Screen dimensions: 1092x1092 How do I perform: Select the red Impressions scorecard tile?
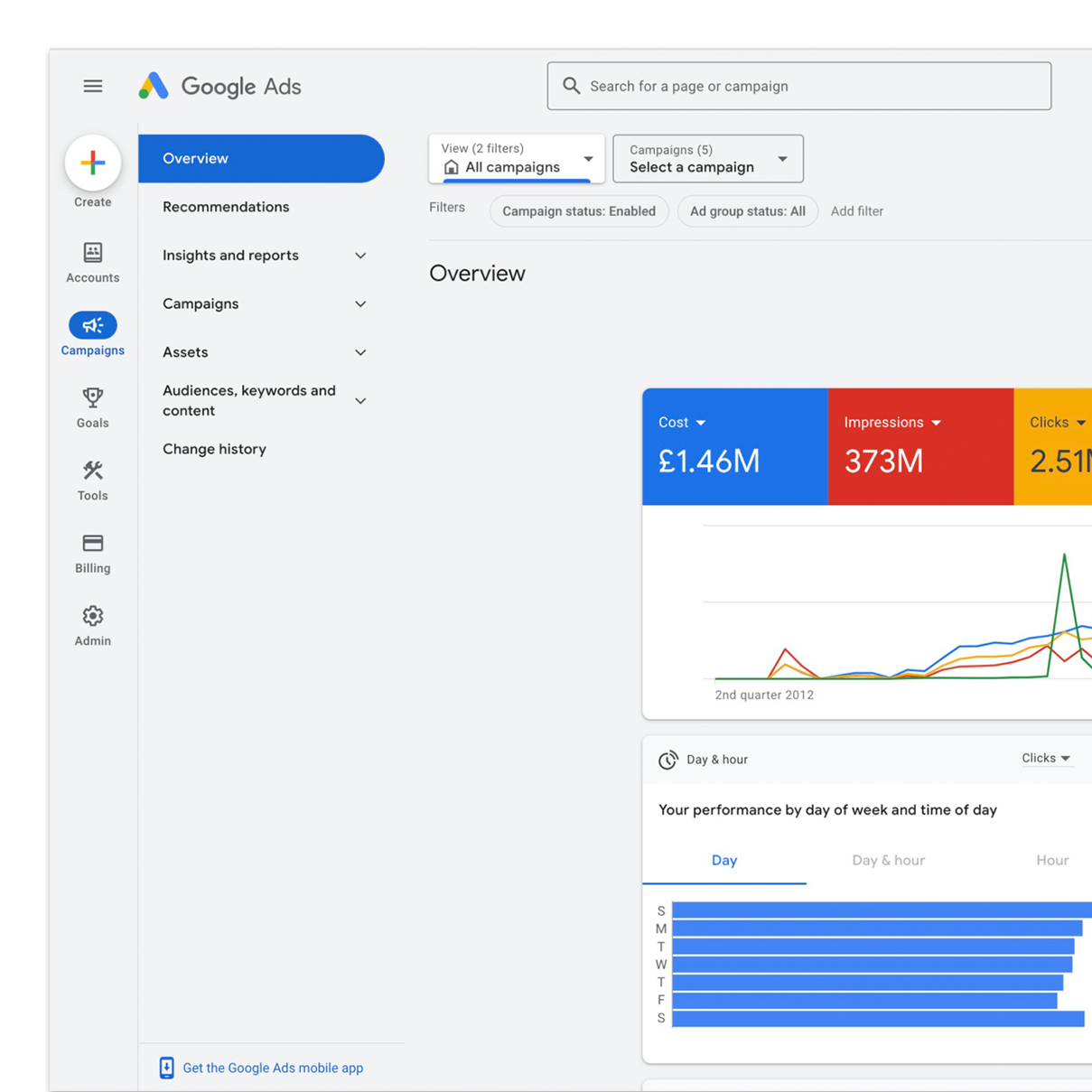[x=920, y=447]
